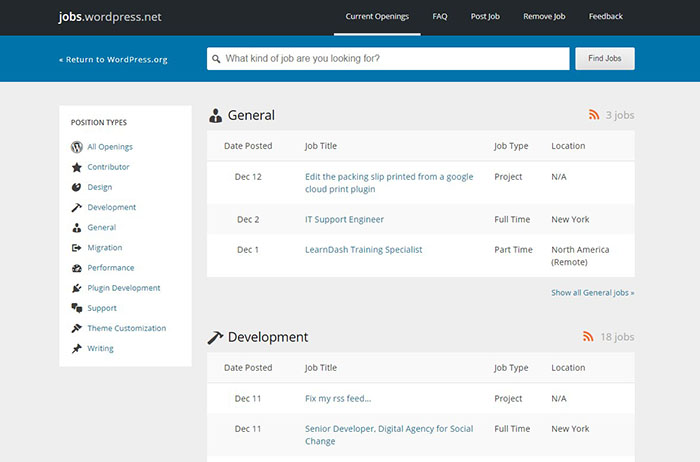Click the Migration arrow icon

point(77,248)
